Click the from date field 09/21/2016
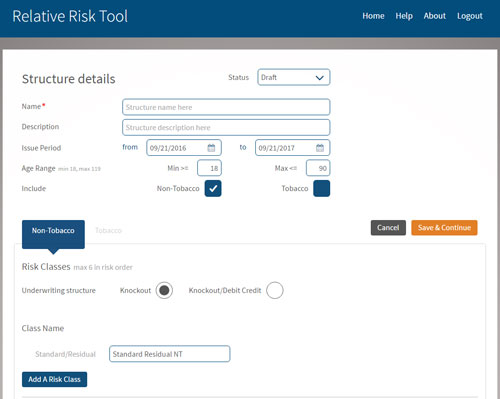500x399 pixels. tap(184, 148)
